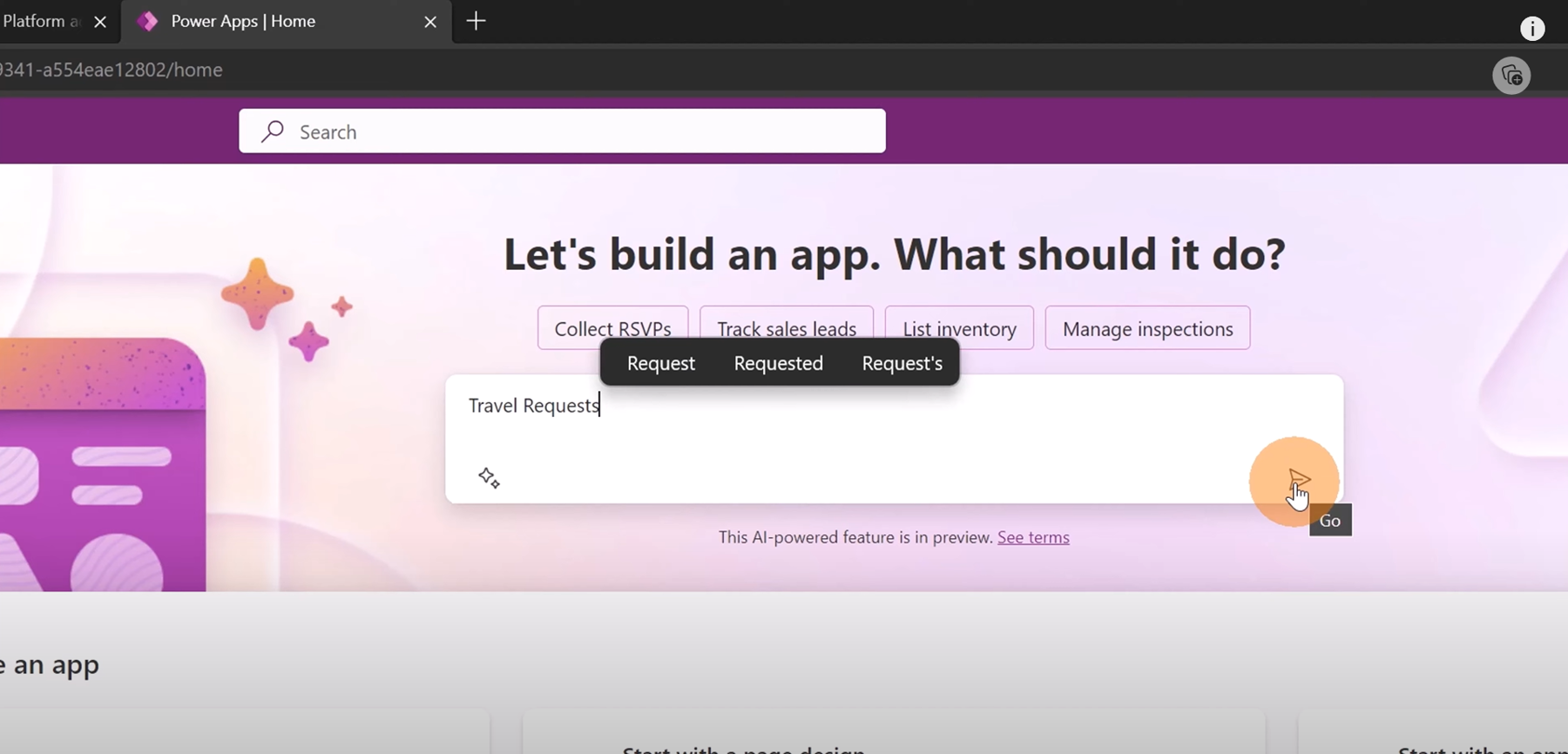
Task: Click the sparkle icon in the prompt box
Action: 489,478
